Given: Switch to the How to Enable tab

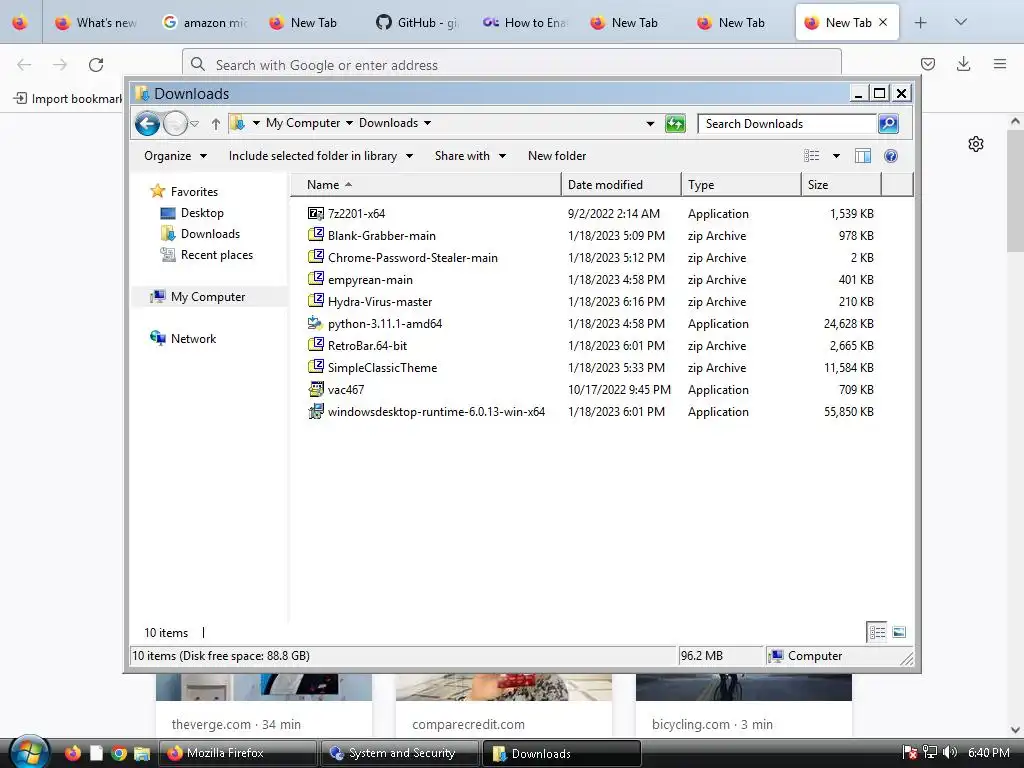Looking at the screenshot, I should click(x=525, y=23).
